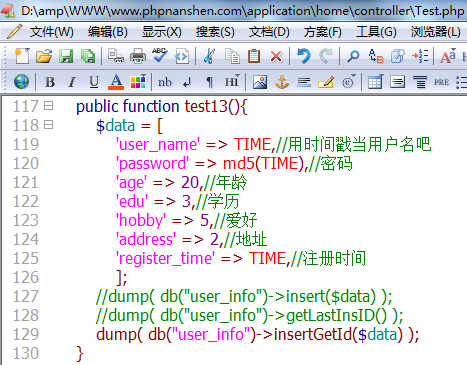Click the Open file folder icon
Image resolution: width=467 pixels, height=365 pixels.
(x=44, y=56)
